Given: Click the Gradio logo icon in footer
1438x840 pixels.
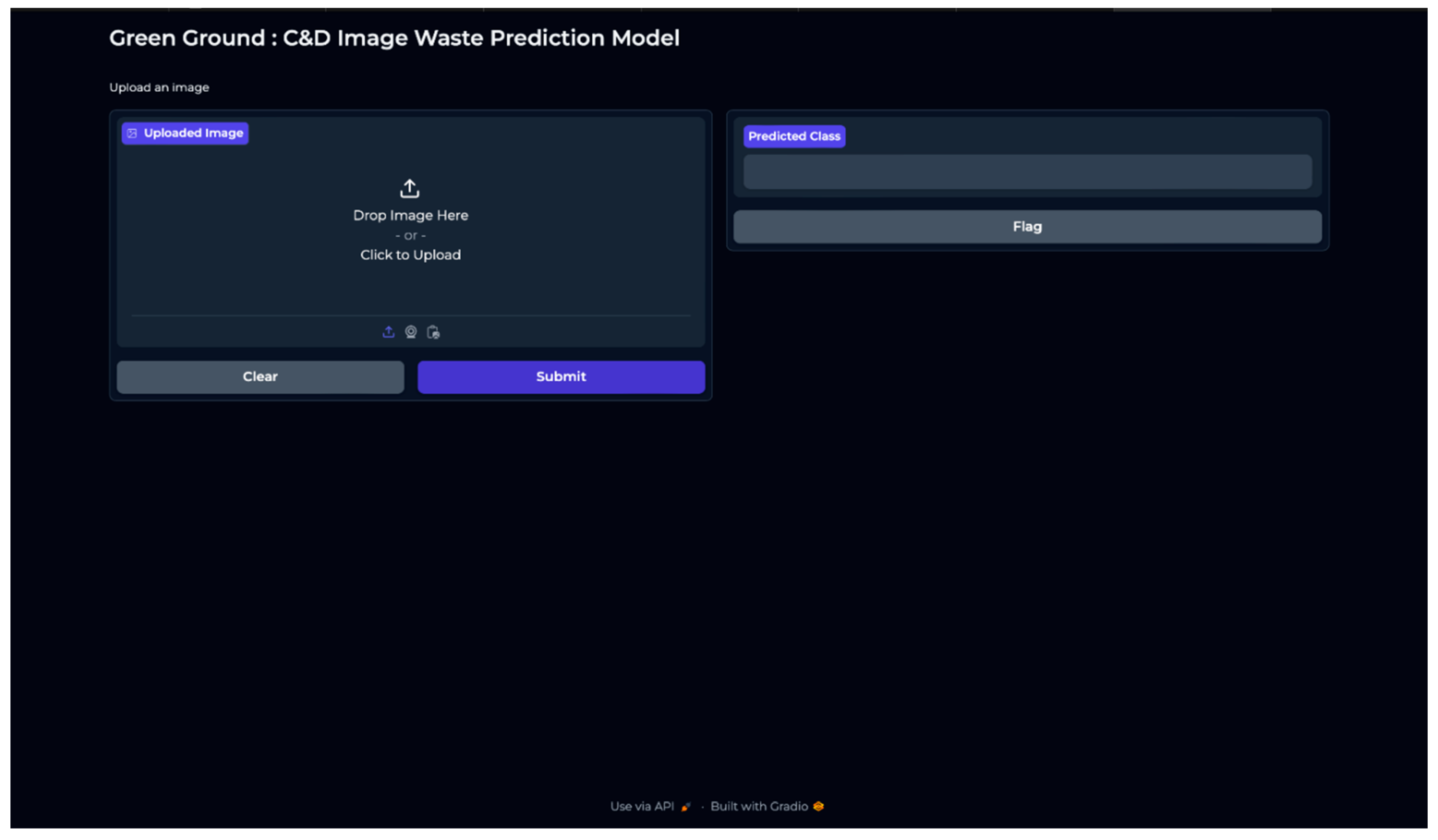Looking at the screenshot, I should click(x=818, y=806).
